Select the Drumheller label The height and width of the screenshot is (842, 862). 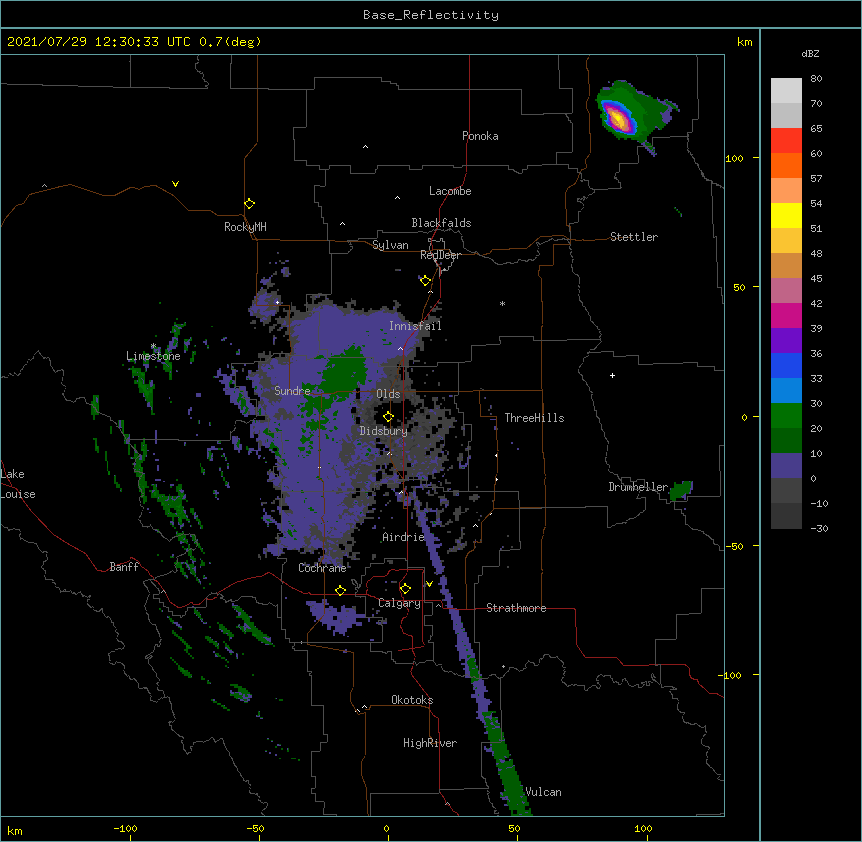coord(638,487)
